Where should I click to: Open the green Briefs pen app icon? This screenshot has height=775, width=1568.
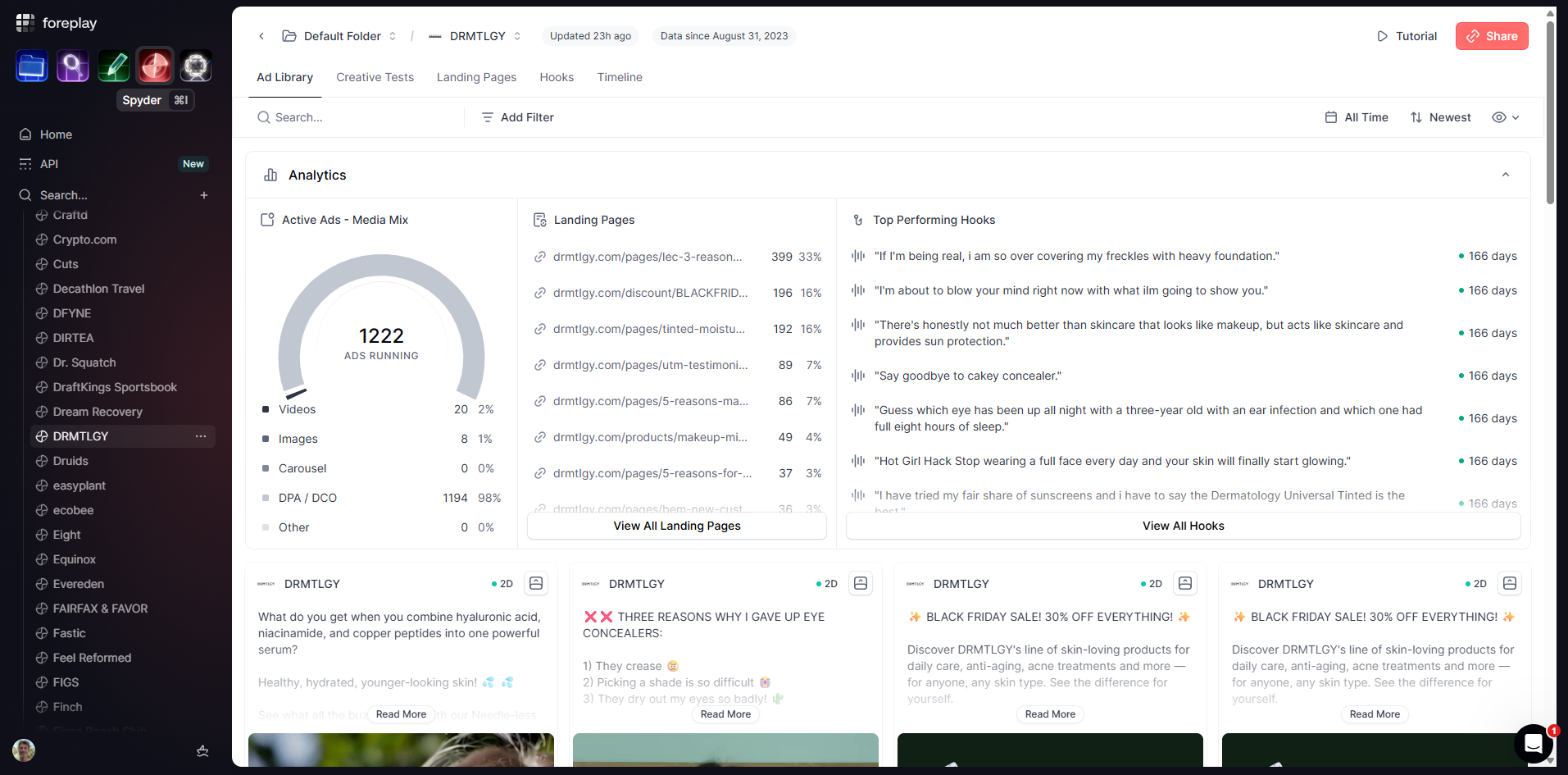pos(114,66)
